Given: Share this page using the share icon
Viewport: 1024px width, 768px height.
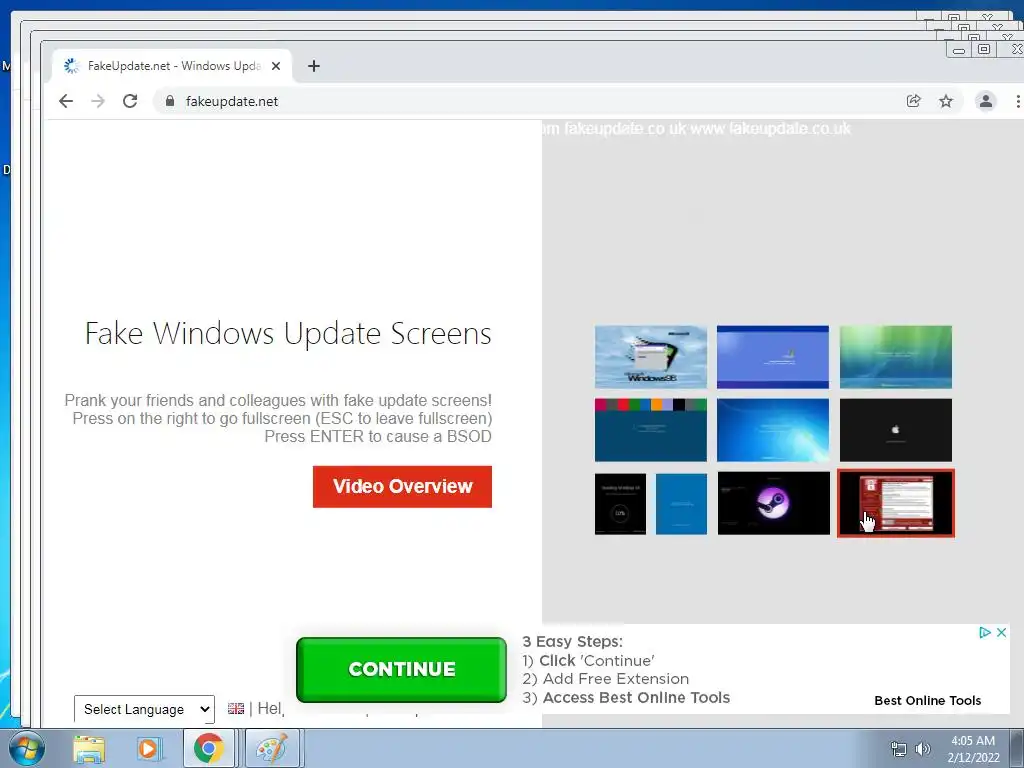Looking at the screenshot, I should pos(914,101).
